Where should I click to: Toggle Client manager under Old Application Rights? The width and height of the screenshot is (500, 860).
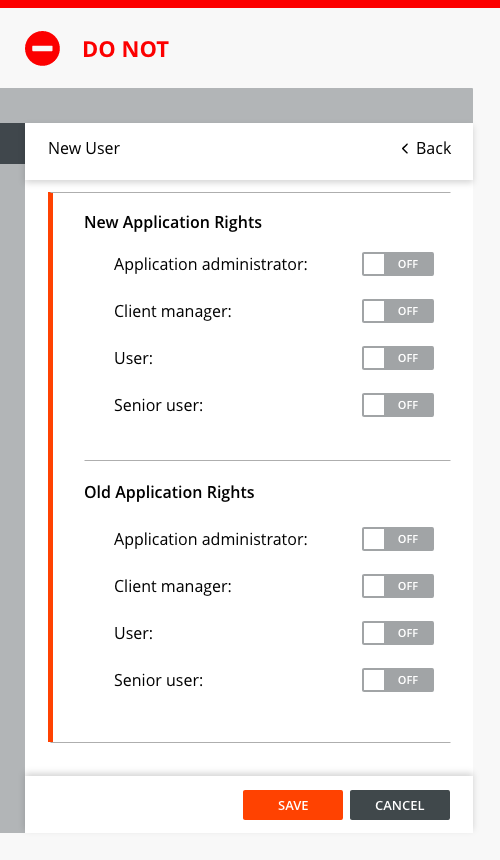click(397, 586)
